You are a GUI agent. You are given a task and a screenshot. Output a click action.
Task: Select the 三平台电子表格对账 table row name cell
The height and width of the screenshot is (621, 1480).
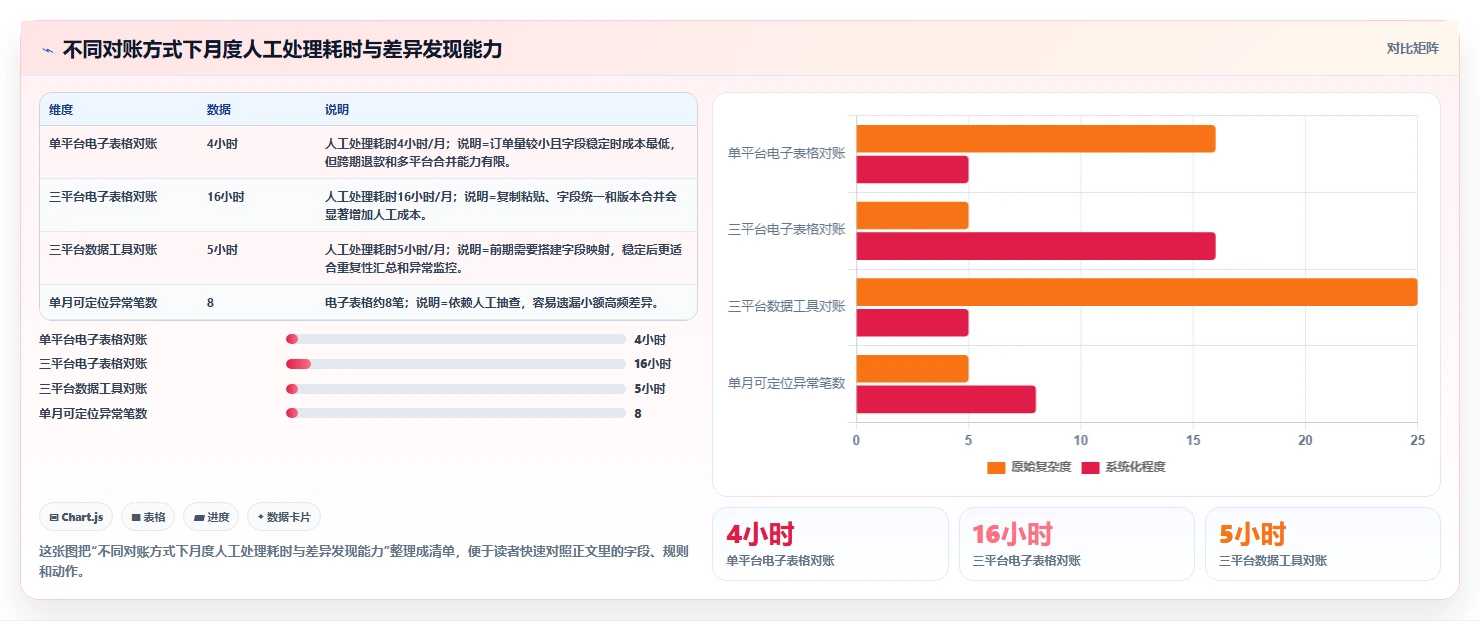click(x=103, y=197)
